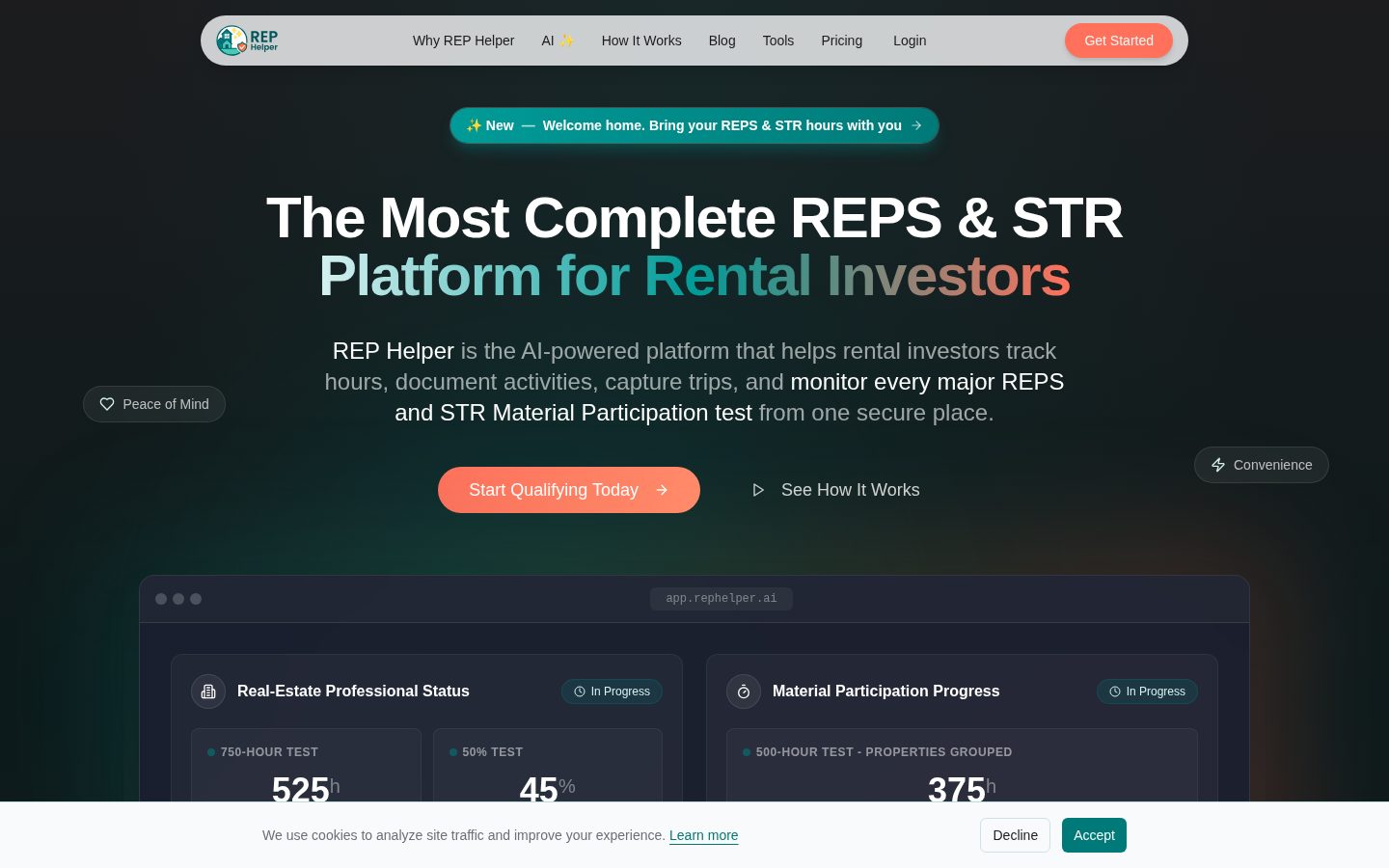This screenshot has width=1389, height=868.
Task: Open the New welcome home announcement banner
Action: pos(694,125)
